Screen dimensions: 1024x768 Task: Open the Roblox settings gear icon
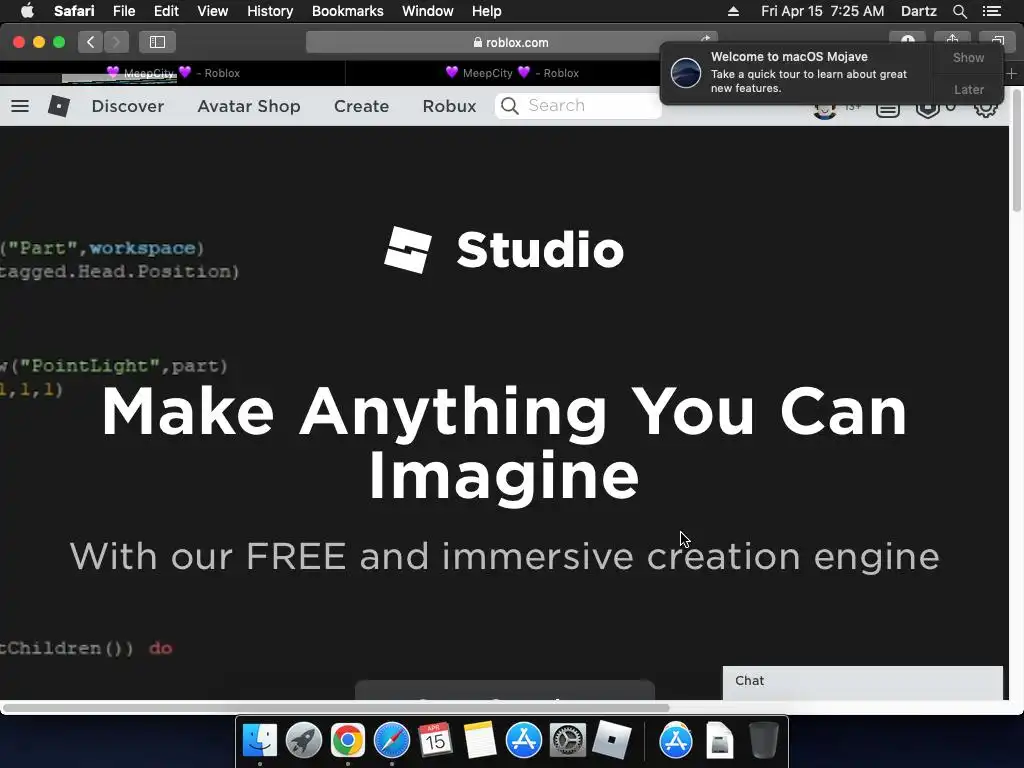pyautogui.click(x=985, y=108)
